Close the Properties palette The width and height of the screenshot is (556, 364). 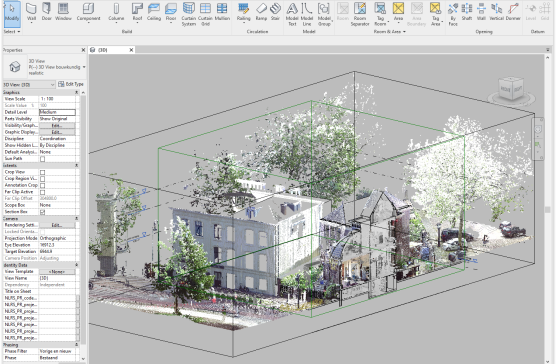(83, 50)
